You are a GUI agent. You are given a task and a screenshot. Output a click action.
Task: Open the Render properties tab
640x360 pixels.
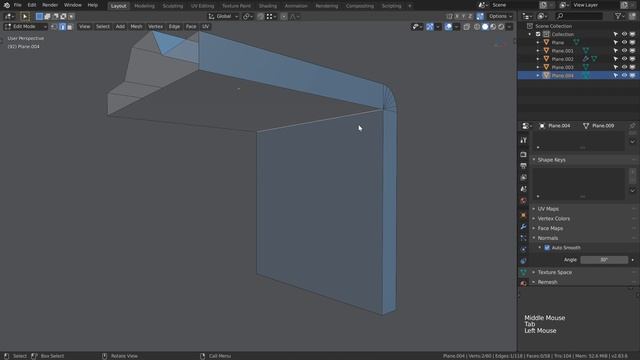click(x=523, y=155)
